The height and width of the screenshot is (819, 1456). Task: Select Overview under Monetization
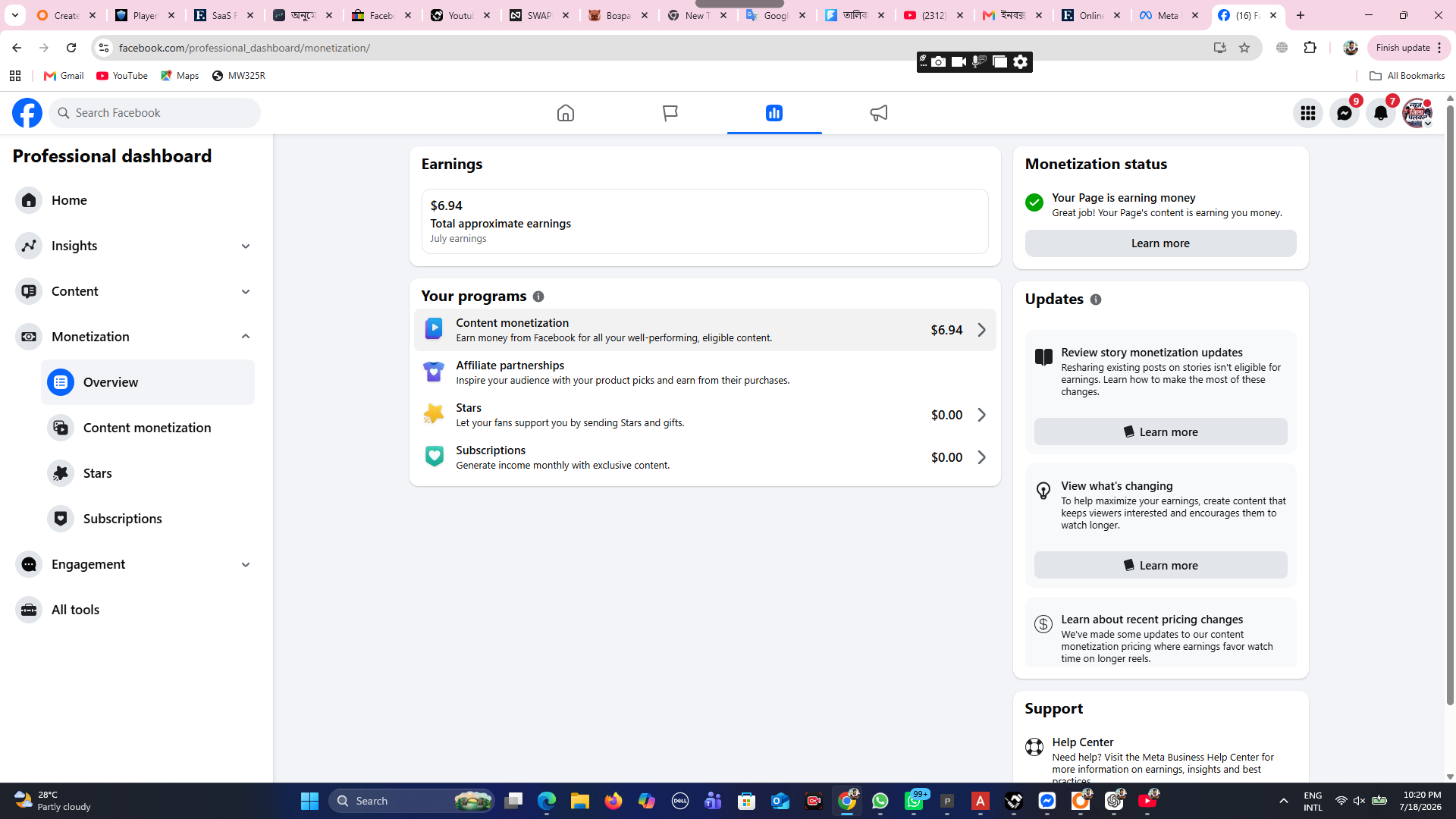[x=148, y=382]
